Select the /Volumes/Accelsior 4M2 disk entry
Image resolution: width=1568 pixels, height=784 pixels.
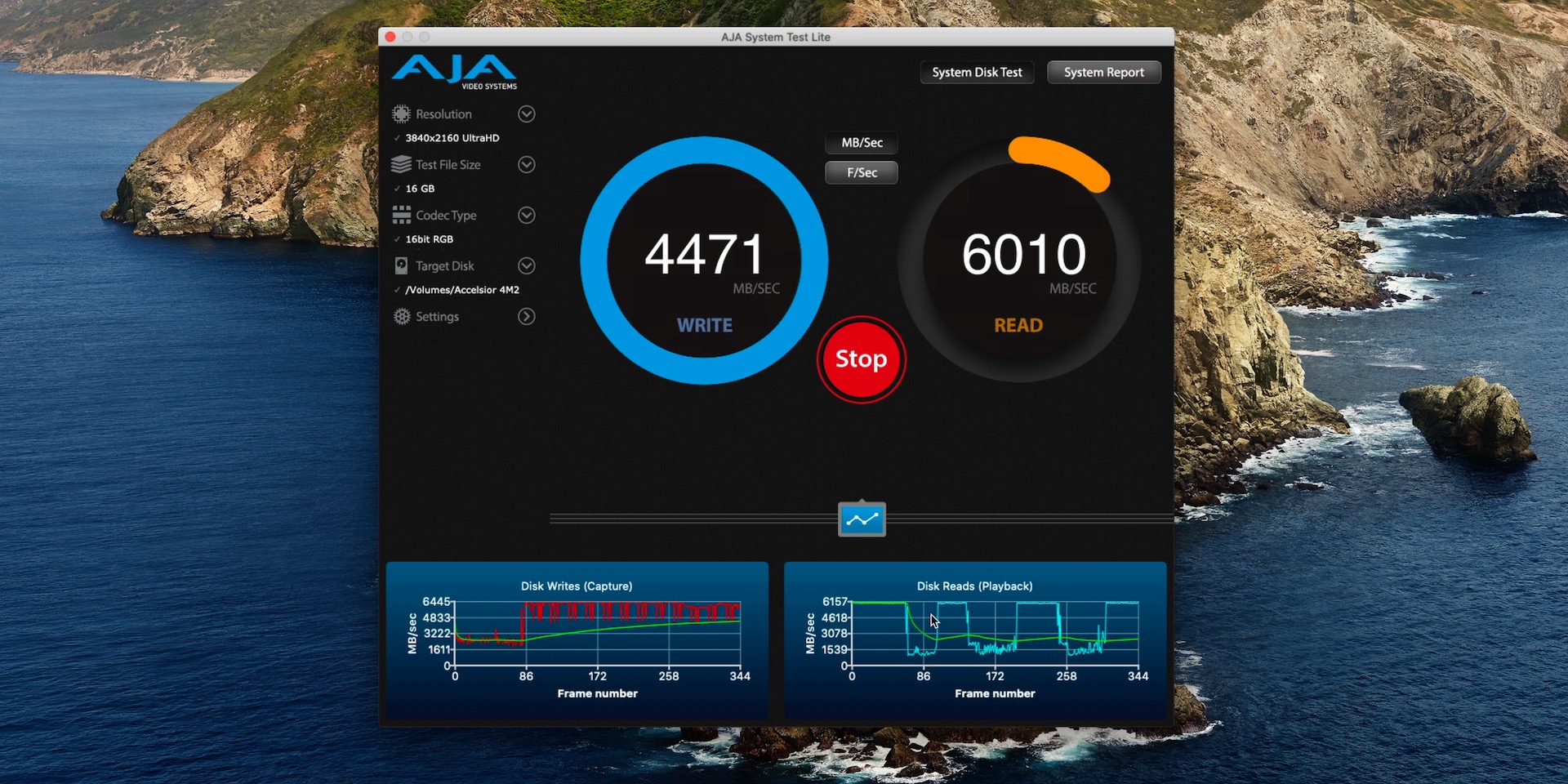(462, 289)
